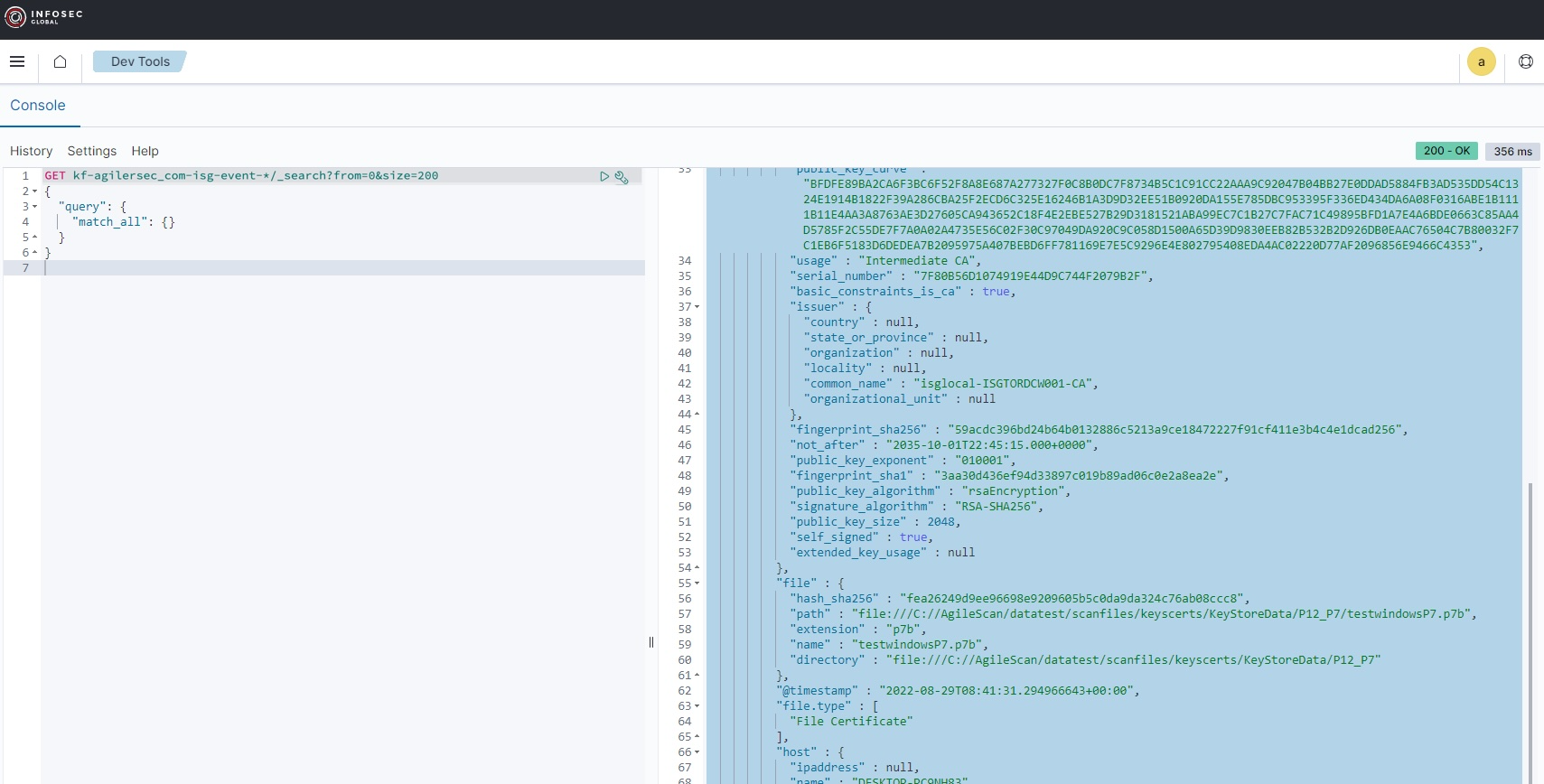This screenshot has height=784, width=1544.
Task: Collapse the query body at line 2
Action: coord(35,191)
